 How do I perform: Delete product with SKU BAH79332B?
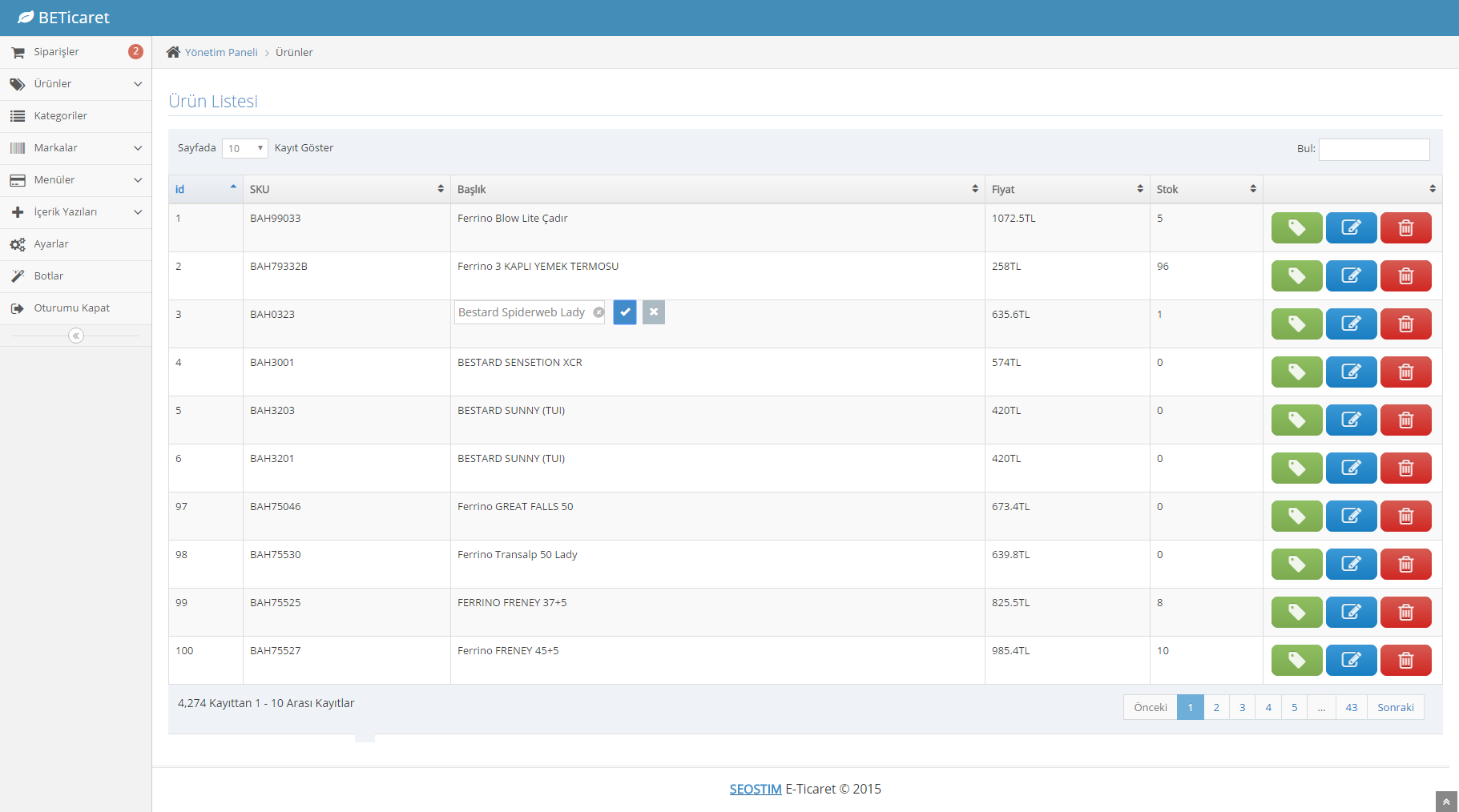click(1405, 275)
